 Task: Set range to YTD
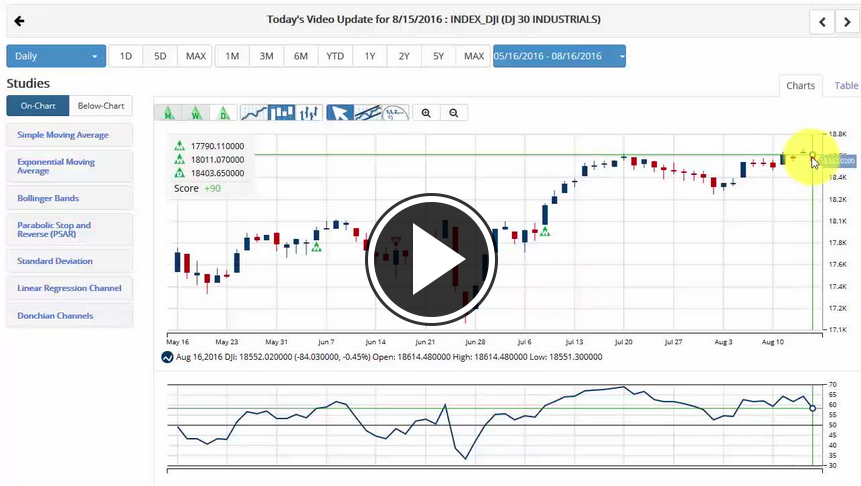pyautogui.click(x=335, y=56)
